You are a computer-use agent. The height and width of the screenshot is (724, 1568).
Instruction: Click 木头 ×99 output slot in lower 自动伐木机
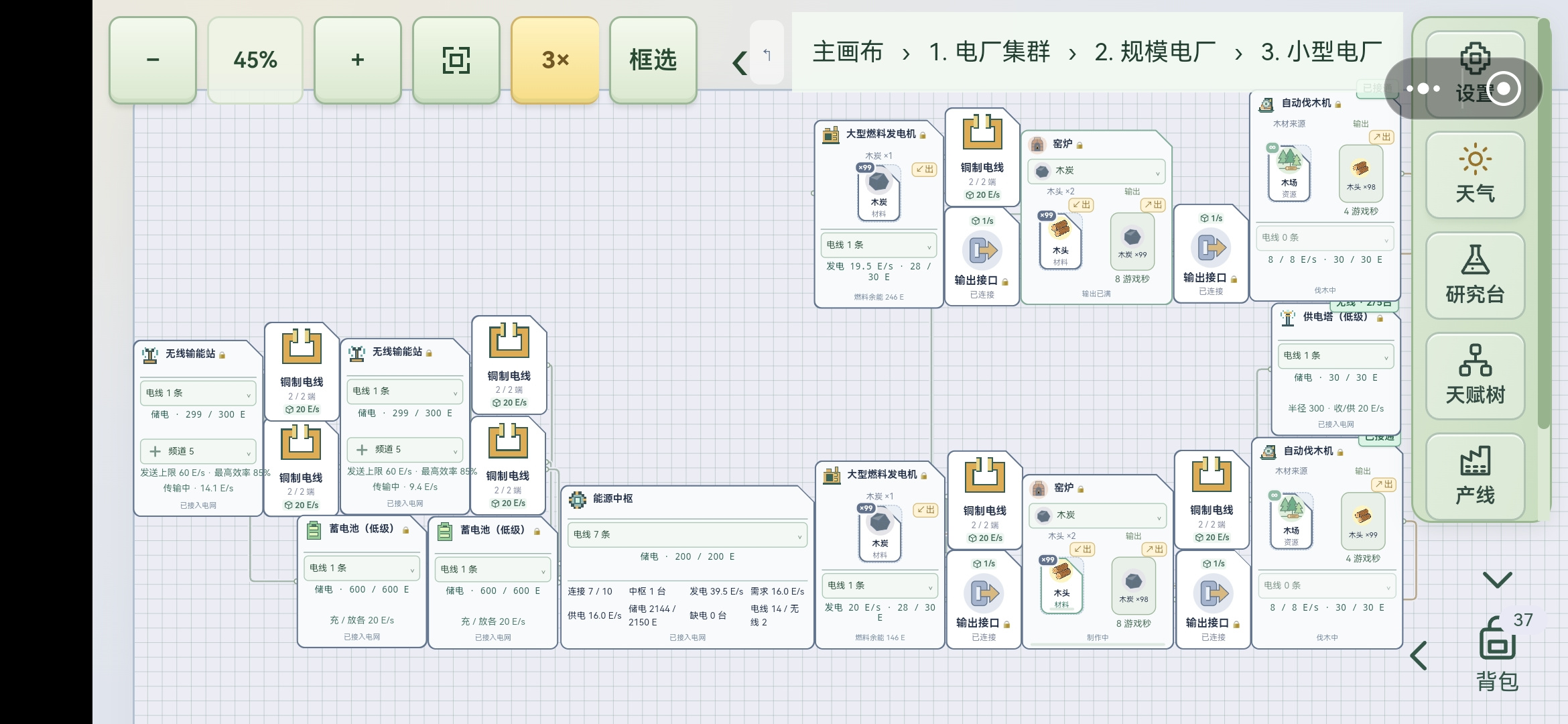coord(1362,521)
